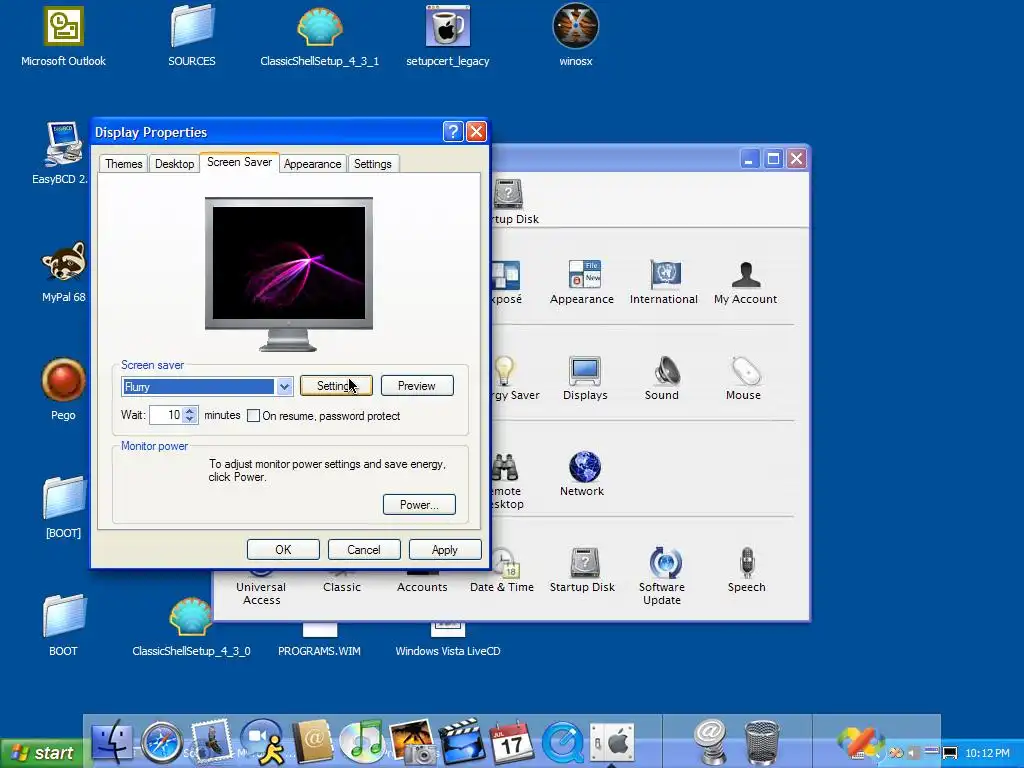Click Display Properties help question button
The height and width of the screenshot is (768, 1024).
pos(453,131)
